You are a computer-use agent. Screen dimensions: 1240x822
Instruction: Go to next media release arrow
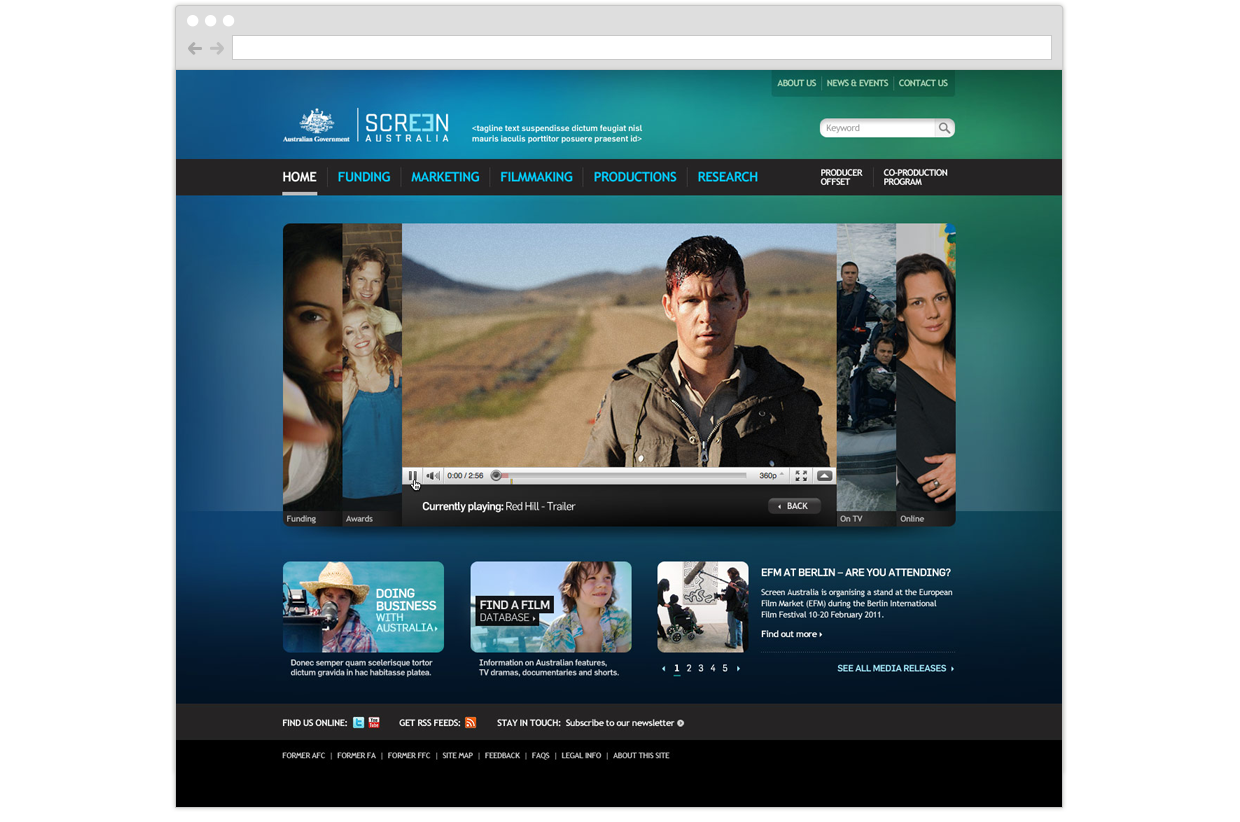(738, 668)
